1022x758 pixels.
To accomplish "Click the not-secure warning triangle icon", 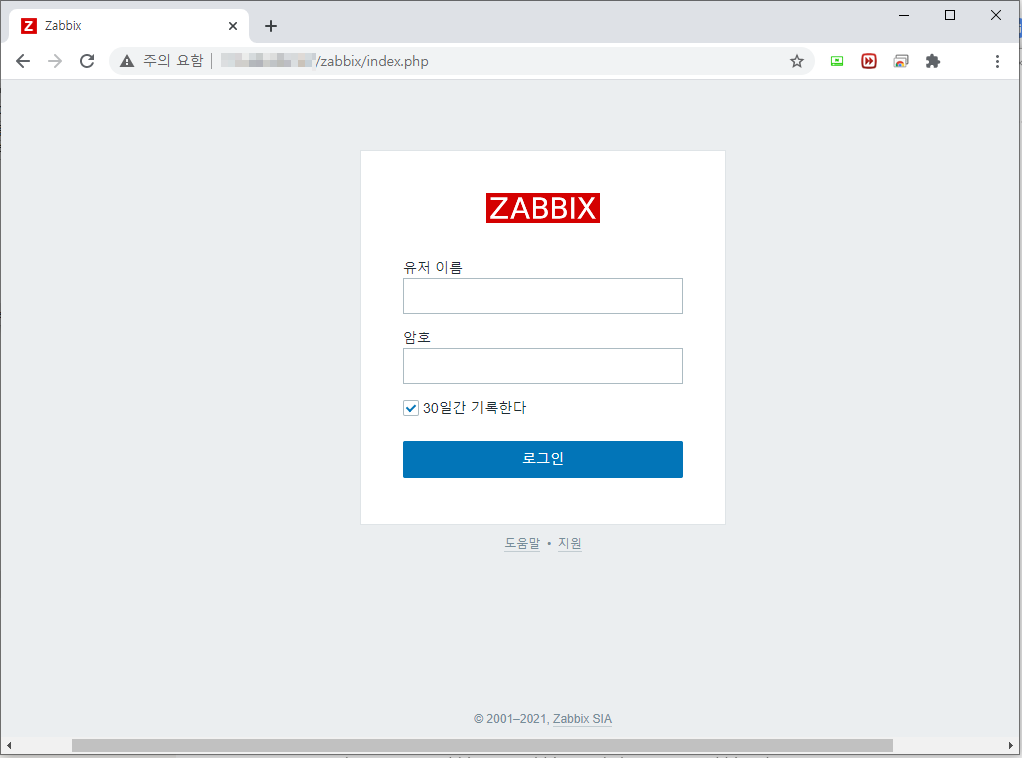I will (x=127, y=61).
